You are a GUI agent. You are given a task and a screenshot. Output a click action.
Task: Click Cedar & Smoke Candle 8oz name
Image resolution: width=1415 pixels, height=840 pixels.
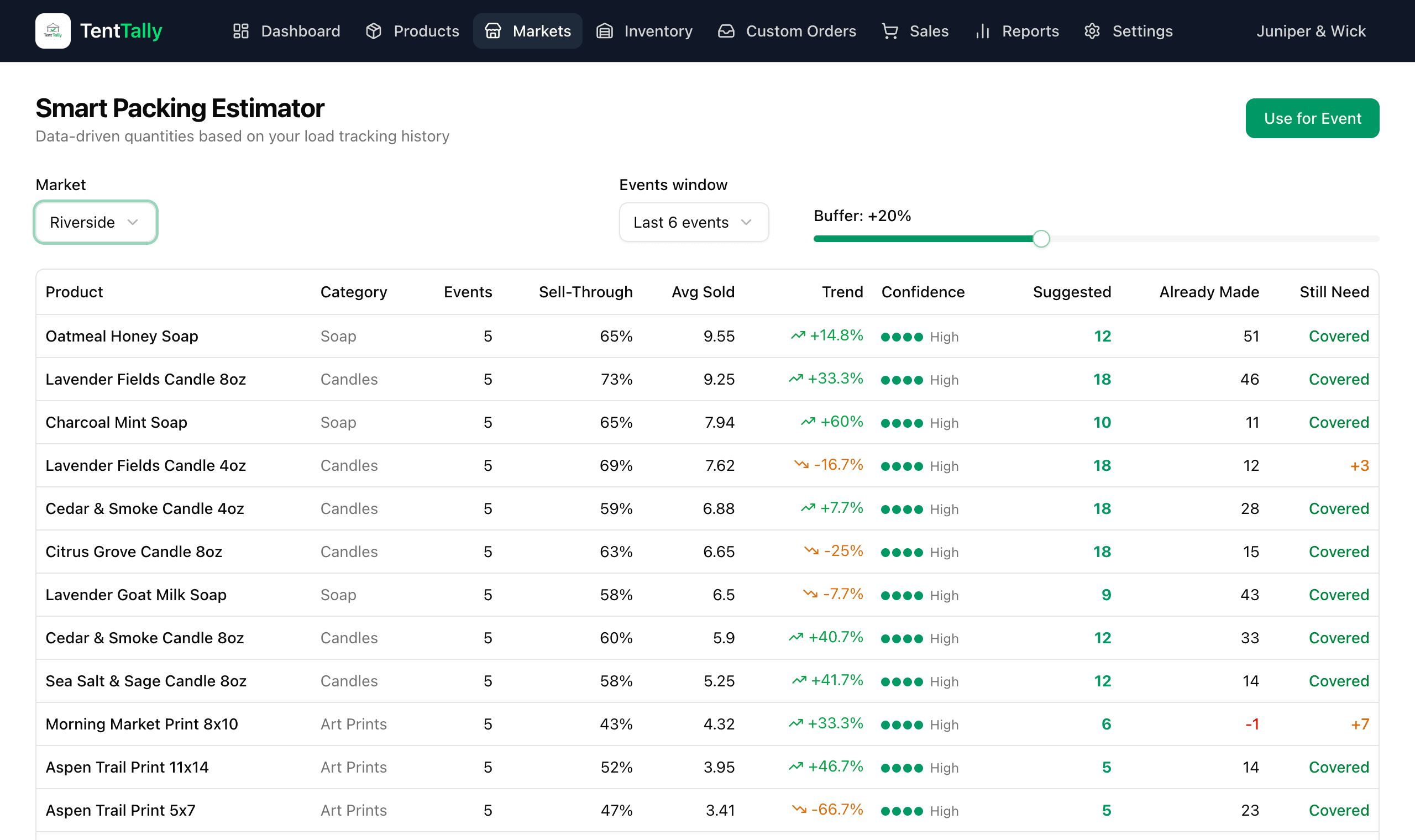(x=144, y=638)
